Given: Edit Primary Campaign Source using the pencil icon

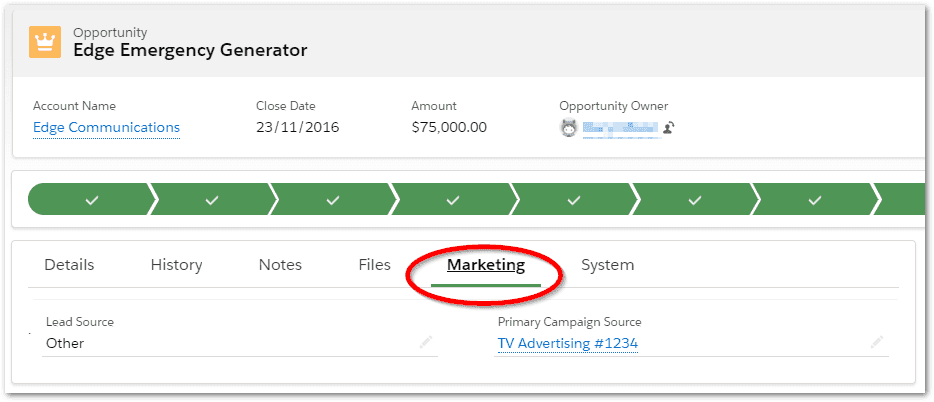Looking at the screenshot, I should click(877, 342).
